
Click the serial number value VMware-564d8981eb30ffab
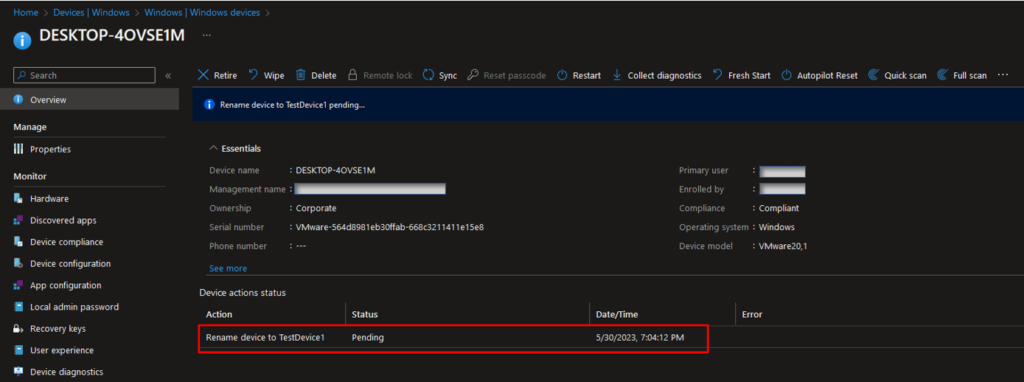[x=389, y=227]
